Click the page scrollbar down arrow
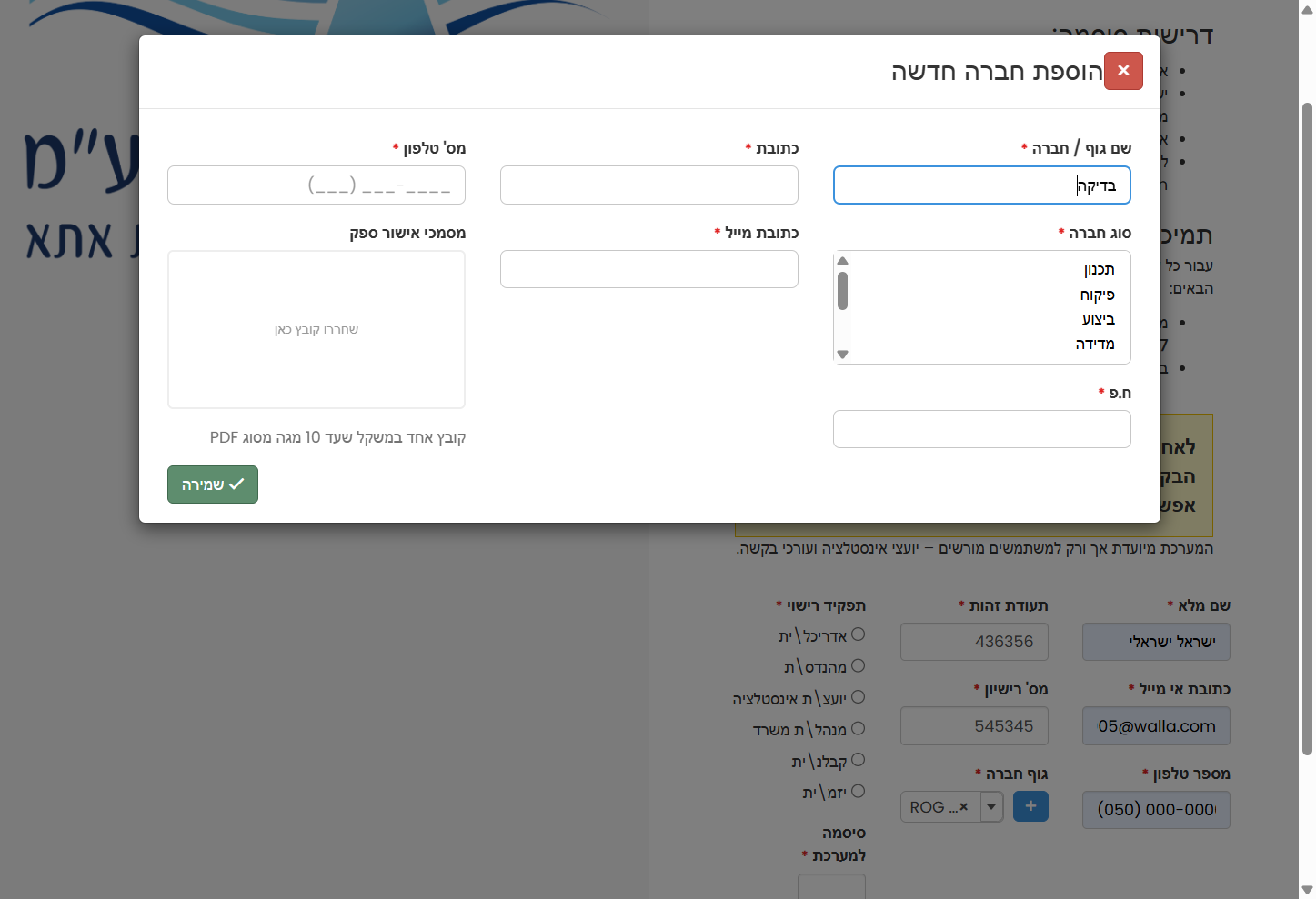 tap(1307, 891)
